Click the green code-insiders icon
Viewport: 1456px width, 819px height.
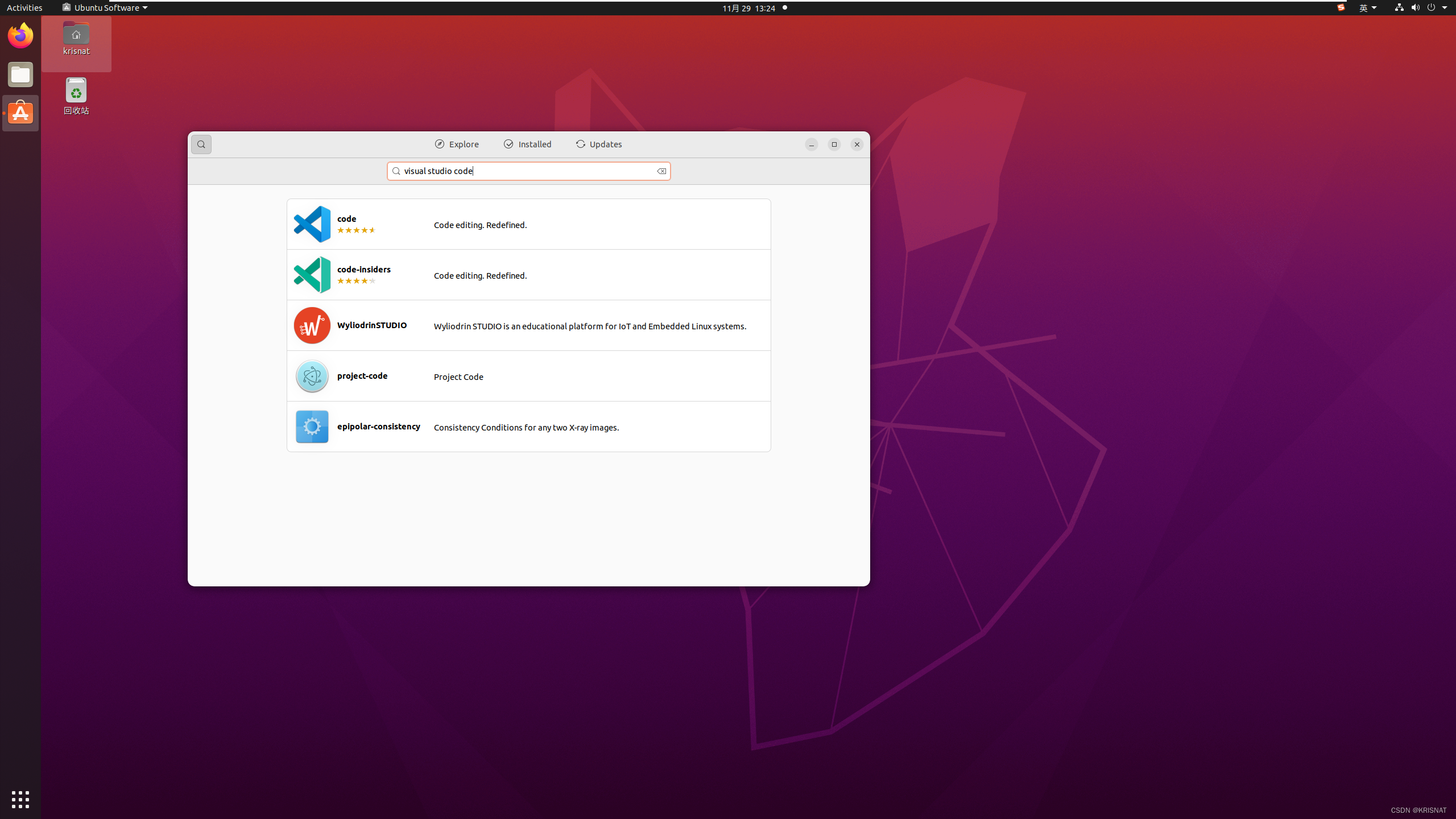click(312, 275)
